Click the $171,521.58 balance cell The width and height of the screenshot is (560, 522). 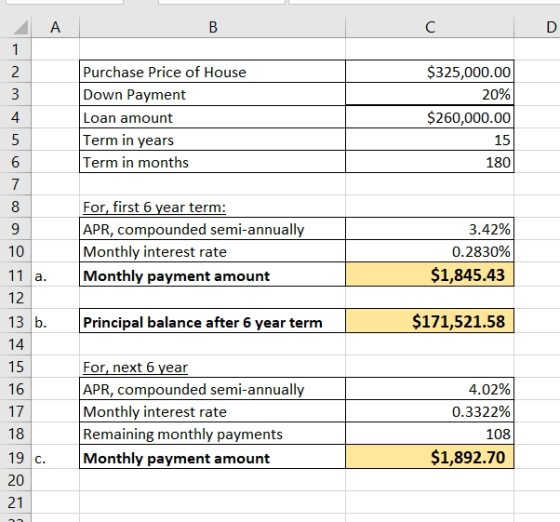430,321
